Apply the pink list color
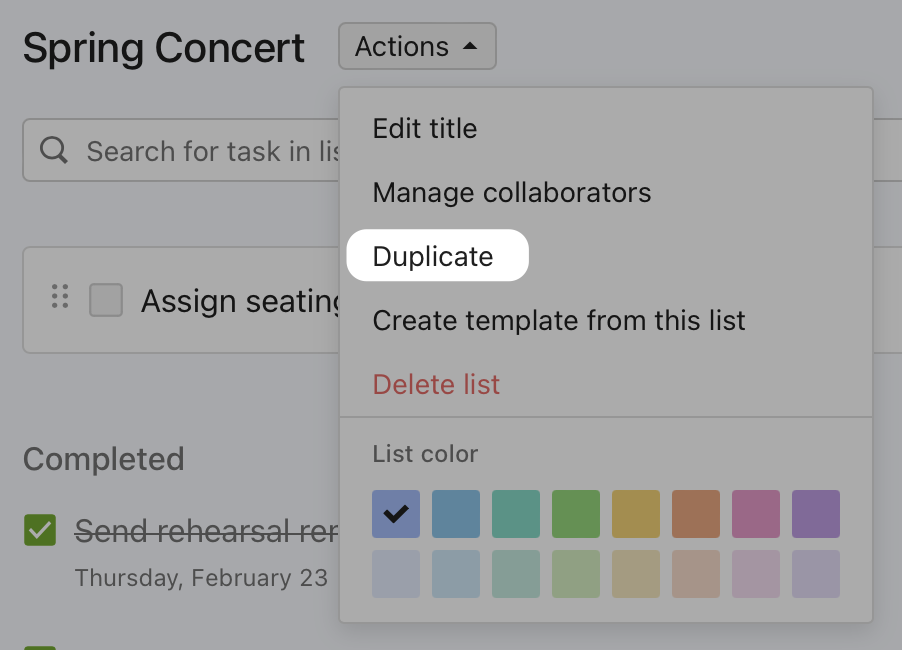This screenshot has height=650, width=902. tap(756, 514)
